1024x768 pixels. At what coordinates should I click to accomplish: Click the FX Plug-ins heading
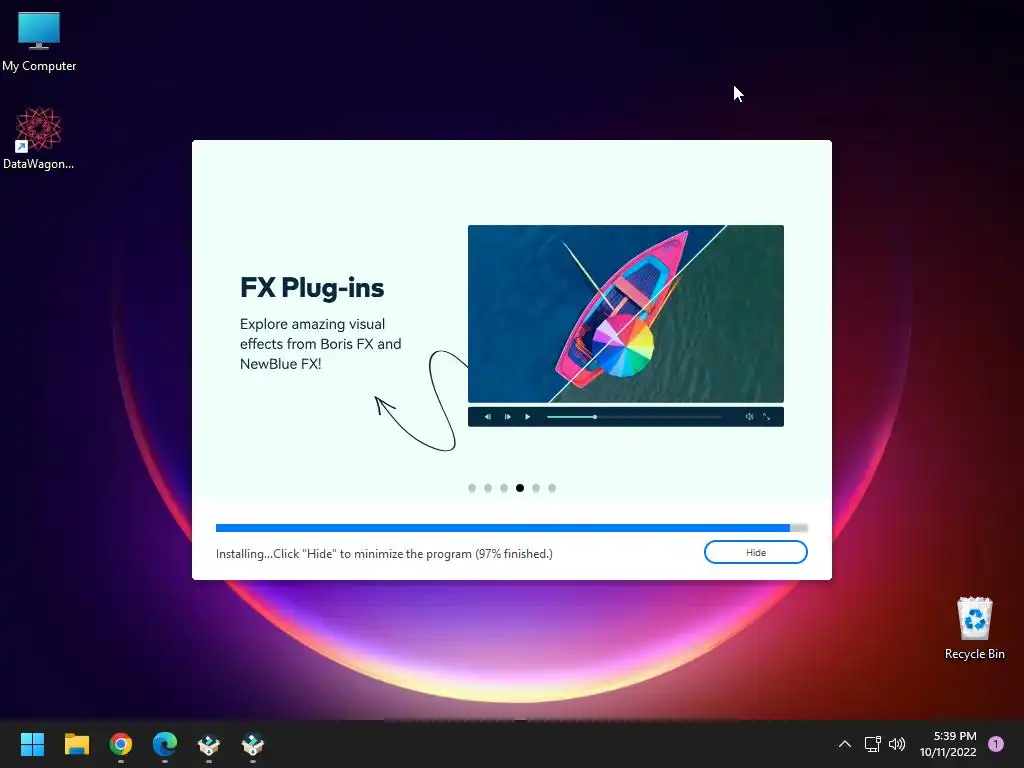point(312,288)
